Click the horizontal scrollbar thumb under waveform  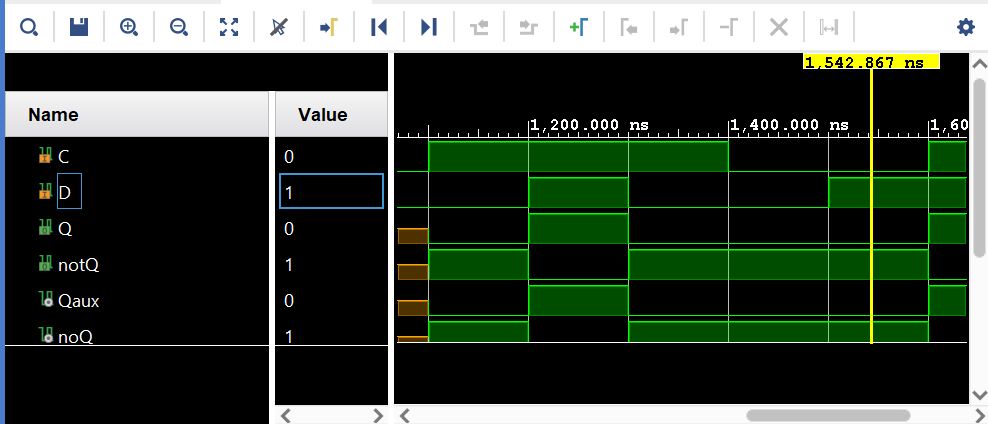(x=828, y=415)
